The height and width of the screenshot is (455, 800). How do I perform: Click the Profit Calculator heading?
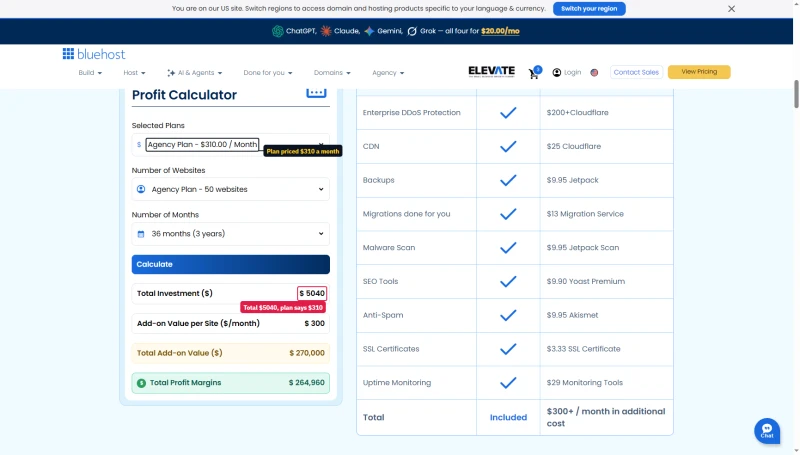(184, 95)
